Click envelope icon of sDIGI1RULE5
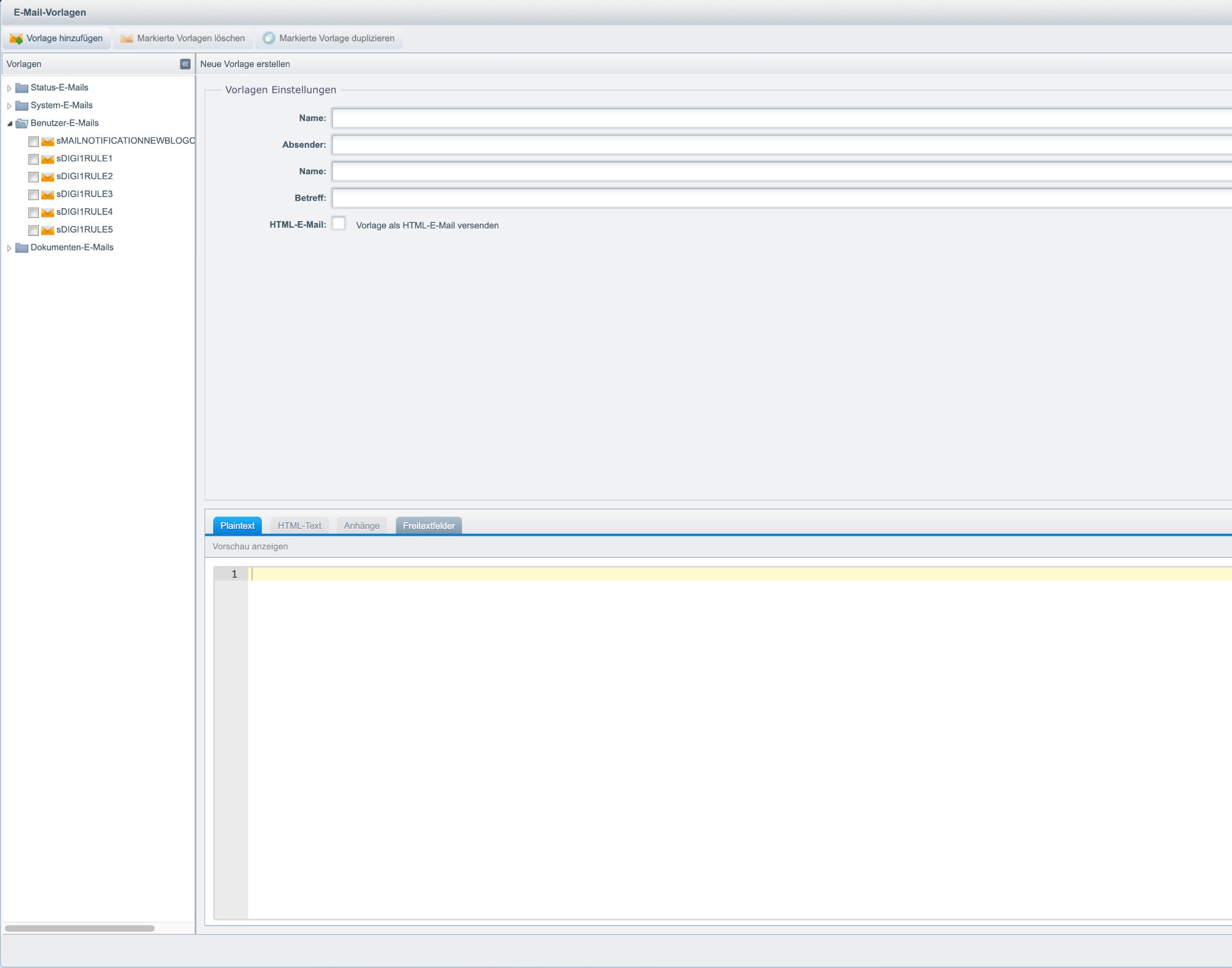Image resolution: width=1232 pixels, height=968 pixels. coord(47,230)
